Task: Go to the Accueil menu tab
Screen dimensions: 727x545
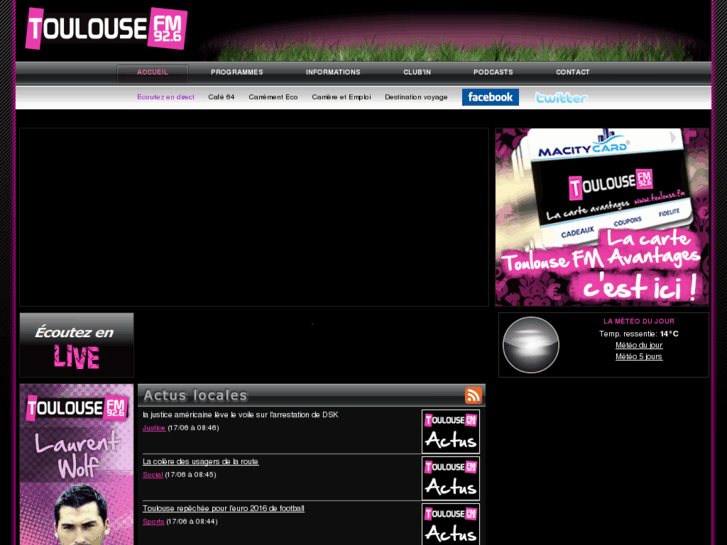Action: (x=153, y=72)
